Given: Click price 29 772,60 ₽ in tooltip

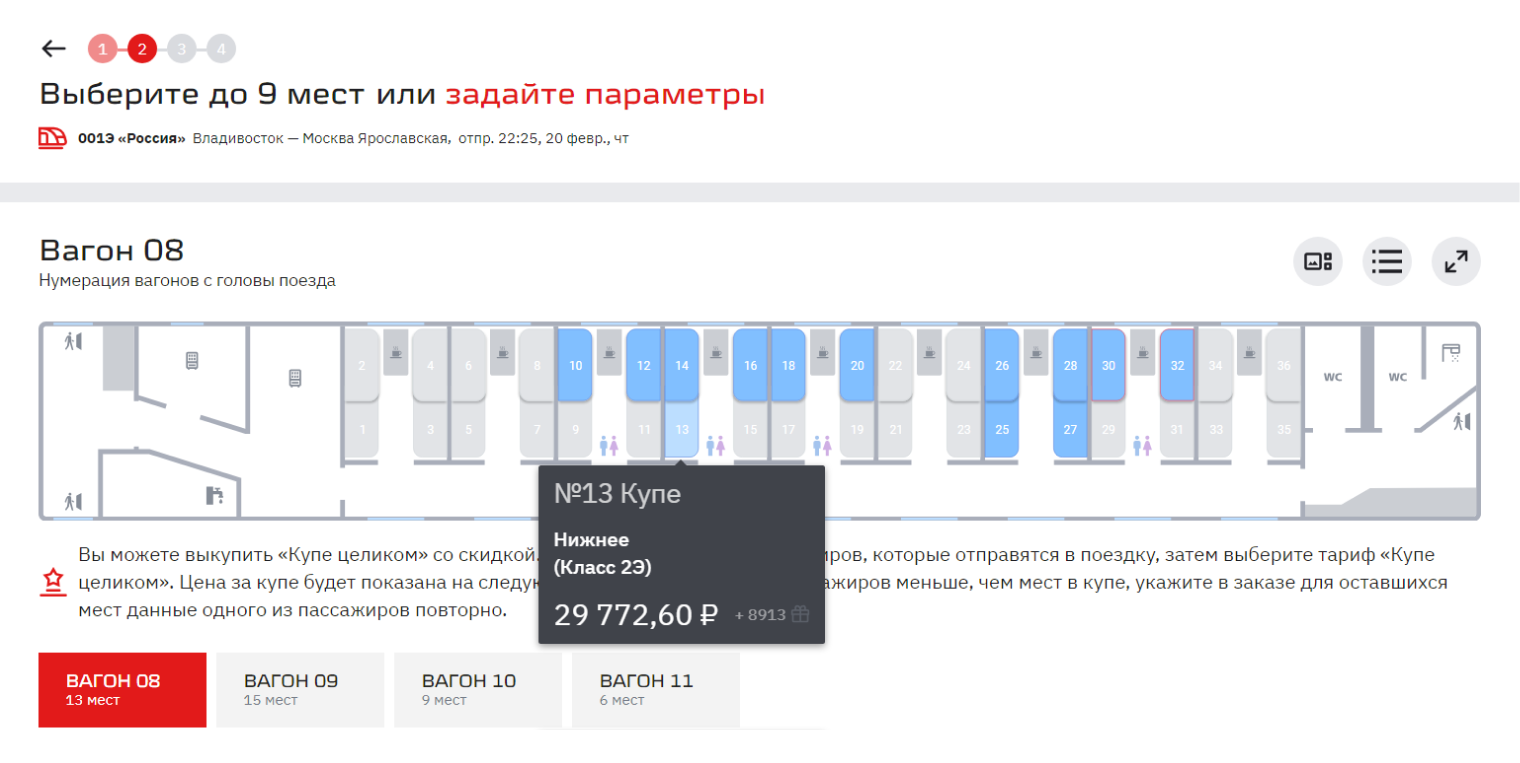Looking at the screenshot, I should point(636,614).
